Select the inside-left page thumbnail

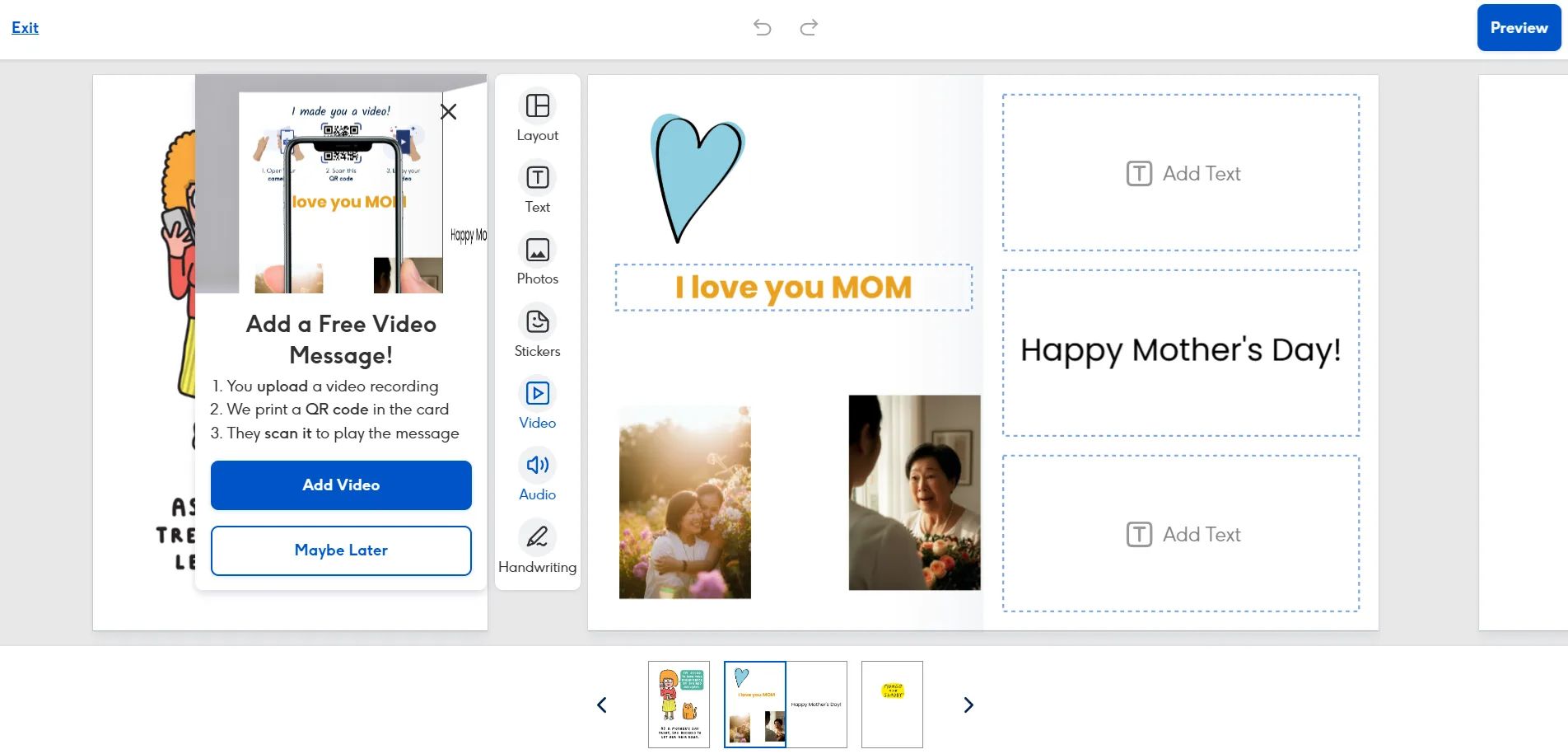point(755,705)
